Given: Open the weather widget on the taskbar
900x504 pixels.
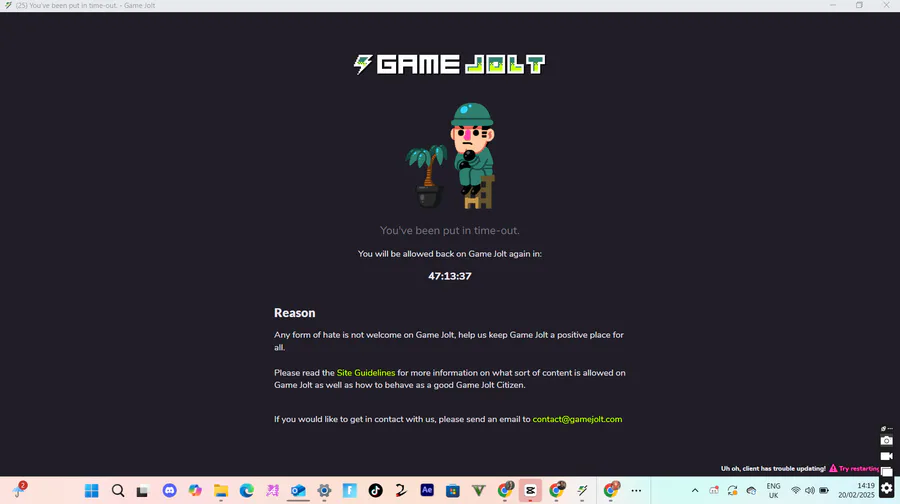Looking at the screenshot, I should pos(19,490).
